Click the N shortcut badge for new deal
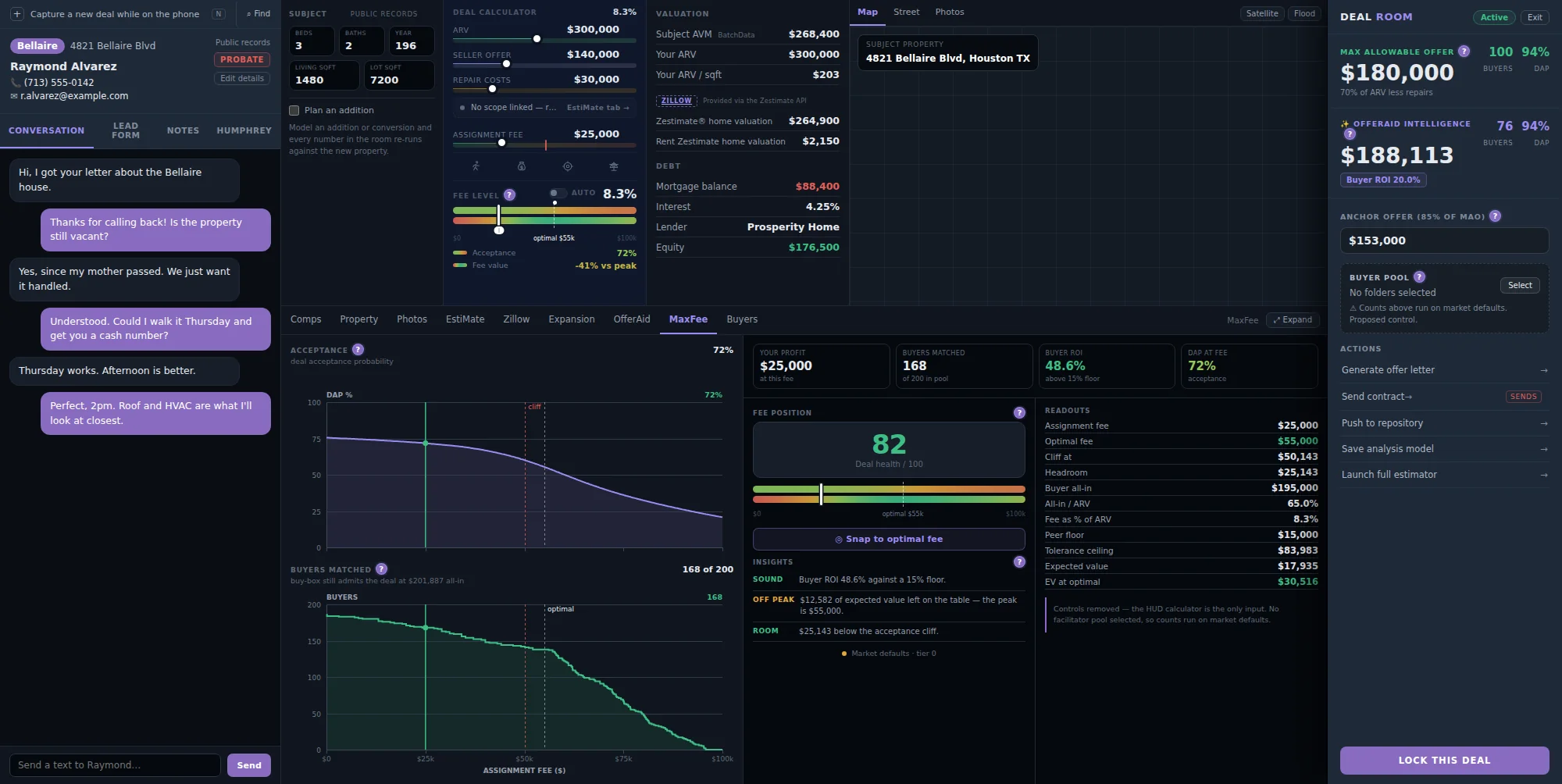Viewport: 1562px width, 784px height. click(x=219, y=14)
